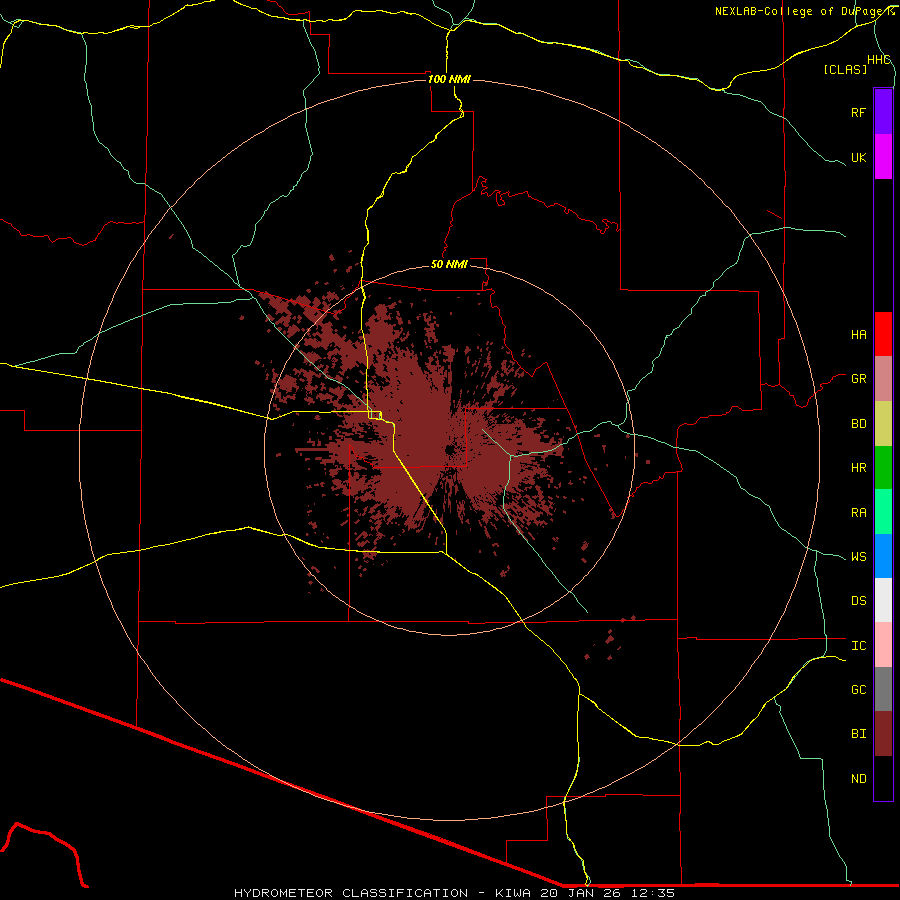This screenshot has width=900, height=900.
Task: Click the RA legend label
Action: pos(858,512)
